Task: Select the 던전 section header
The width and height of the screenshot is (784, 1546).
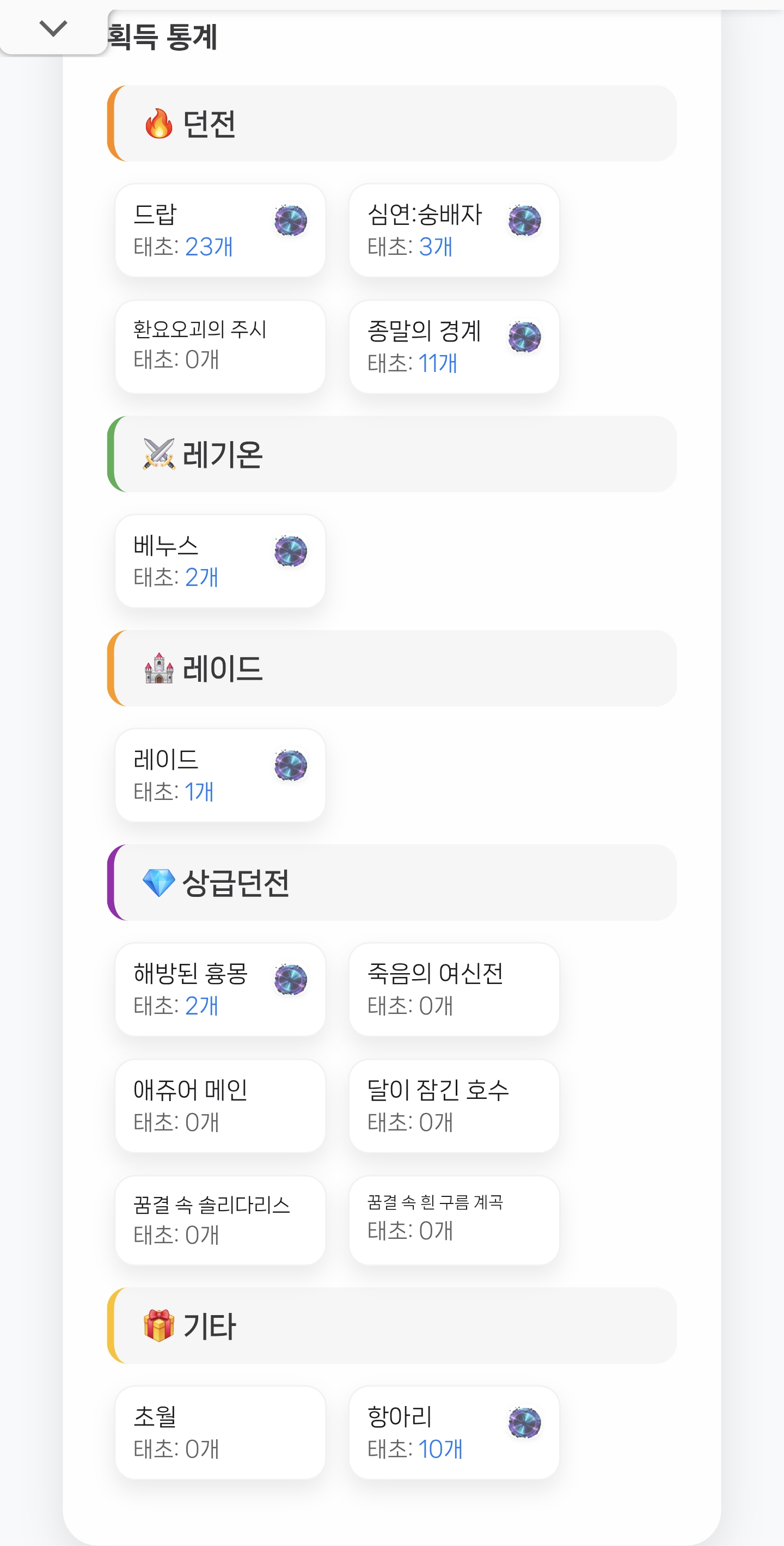Action: 393,124
